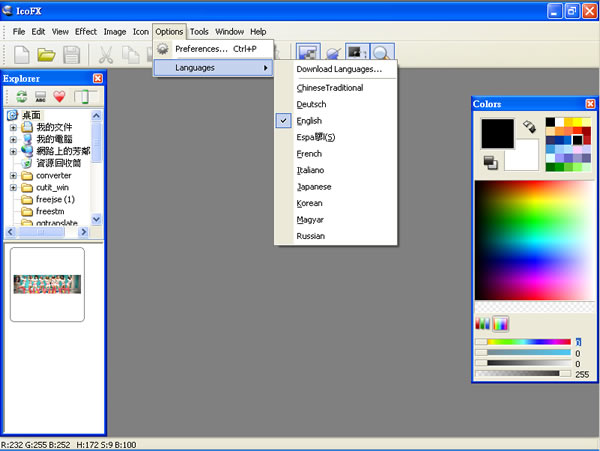
Task: Expand the converter folder node
Action: pyautogui.click(x=13, y=176)
